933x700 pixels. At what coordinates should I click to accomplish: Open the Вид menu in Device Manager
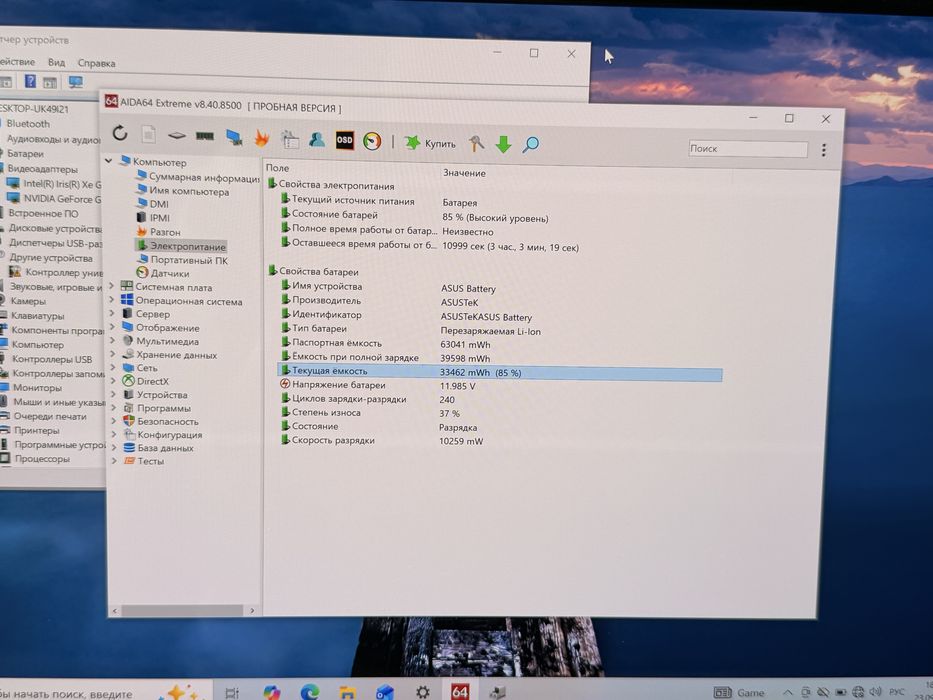click(57, 62)
